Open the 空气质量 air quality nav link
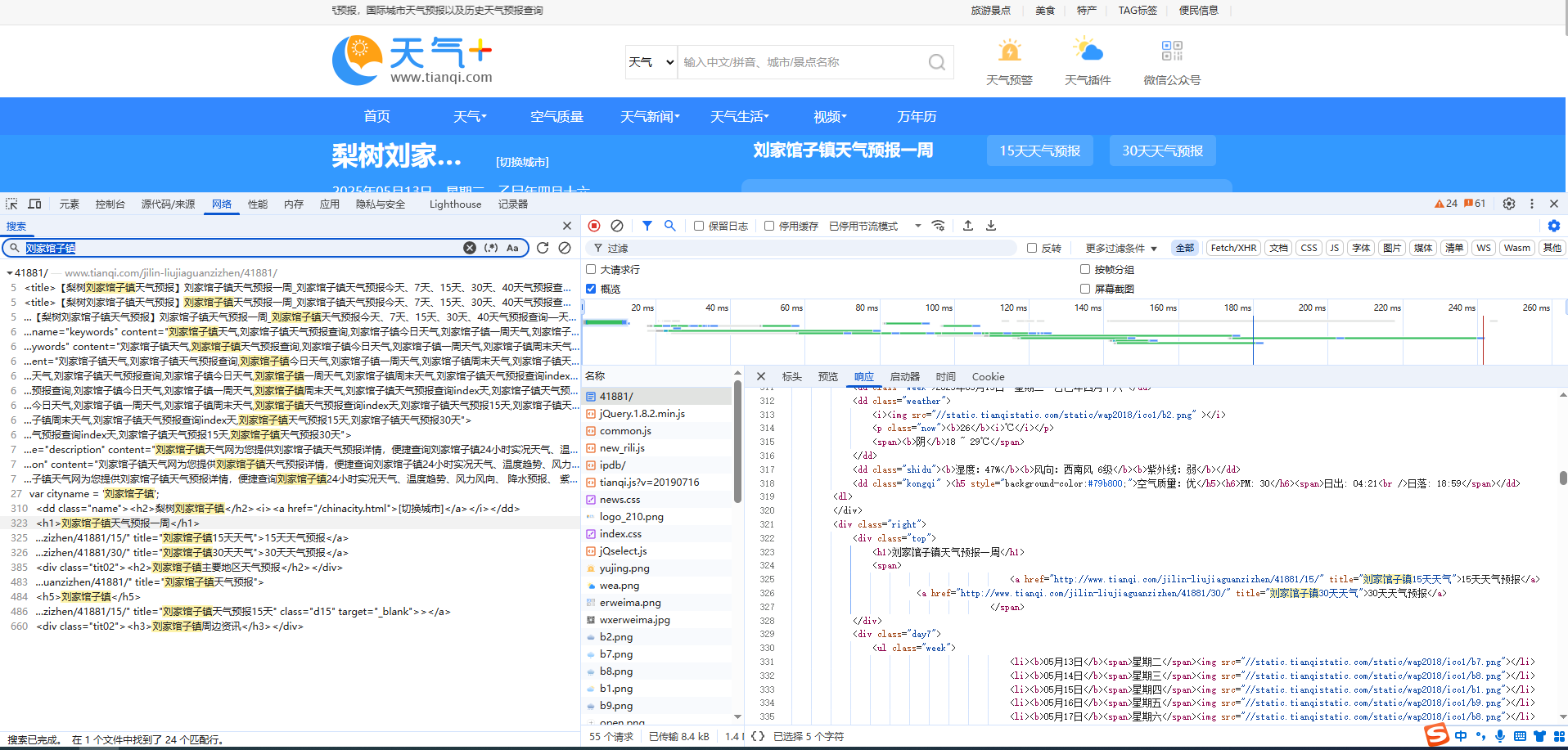Screen dimensions: 1568x750 click(x=556, y=116)
